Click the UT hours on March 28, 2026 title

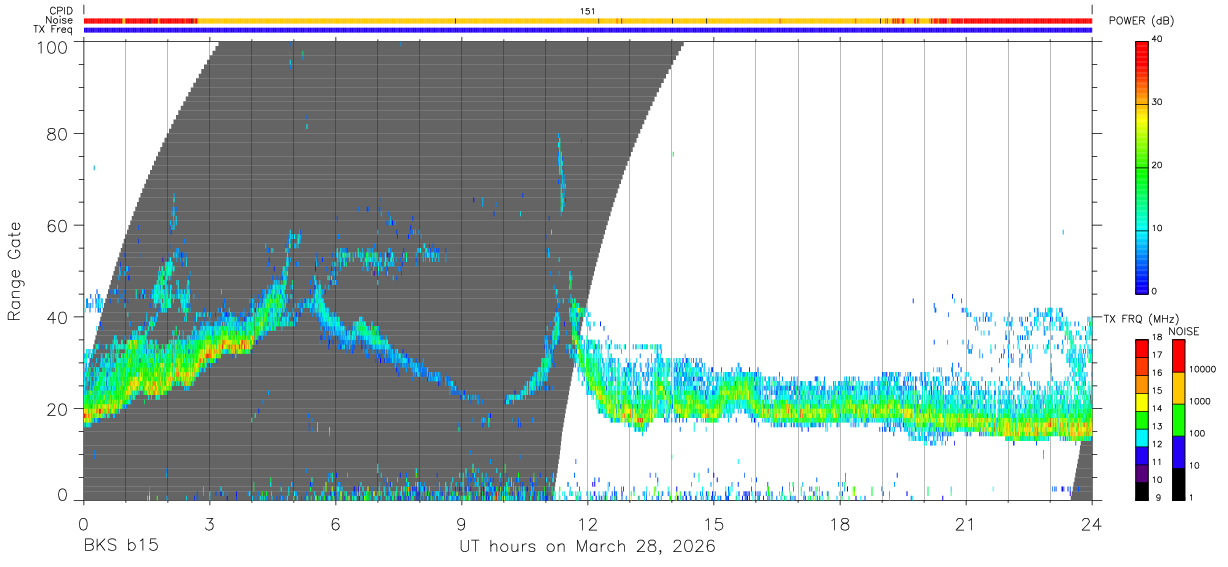click(587, 547)
